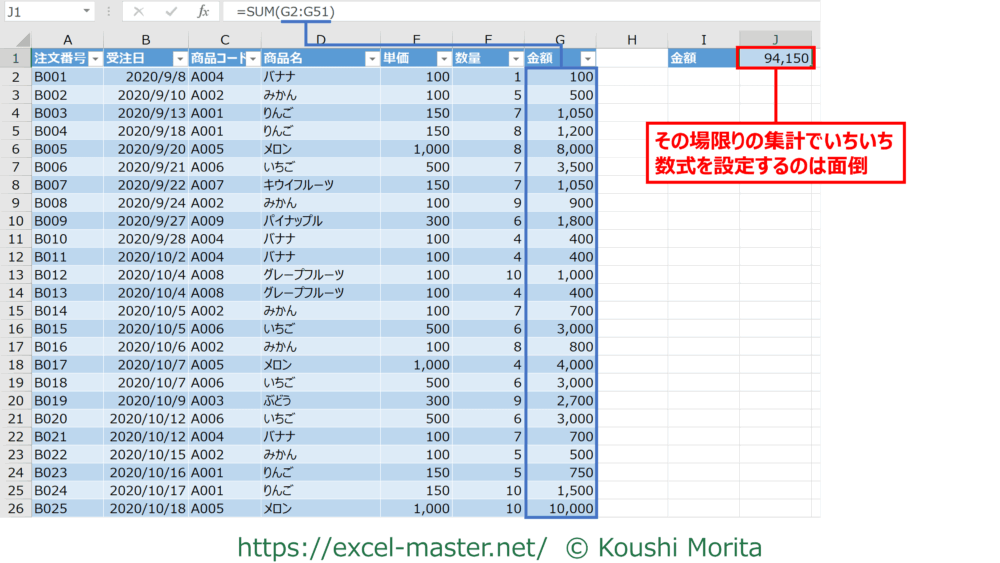Open the 注文番号 filter dropdown

click(95, 59)
